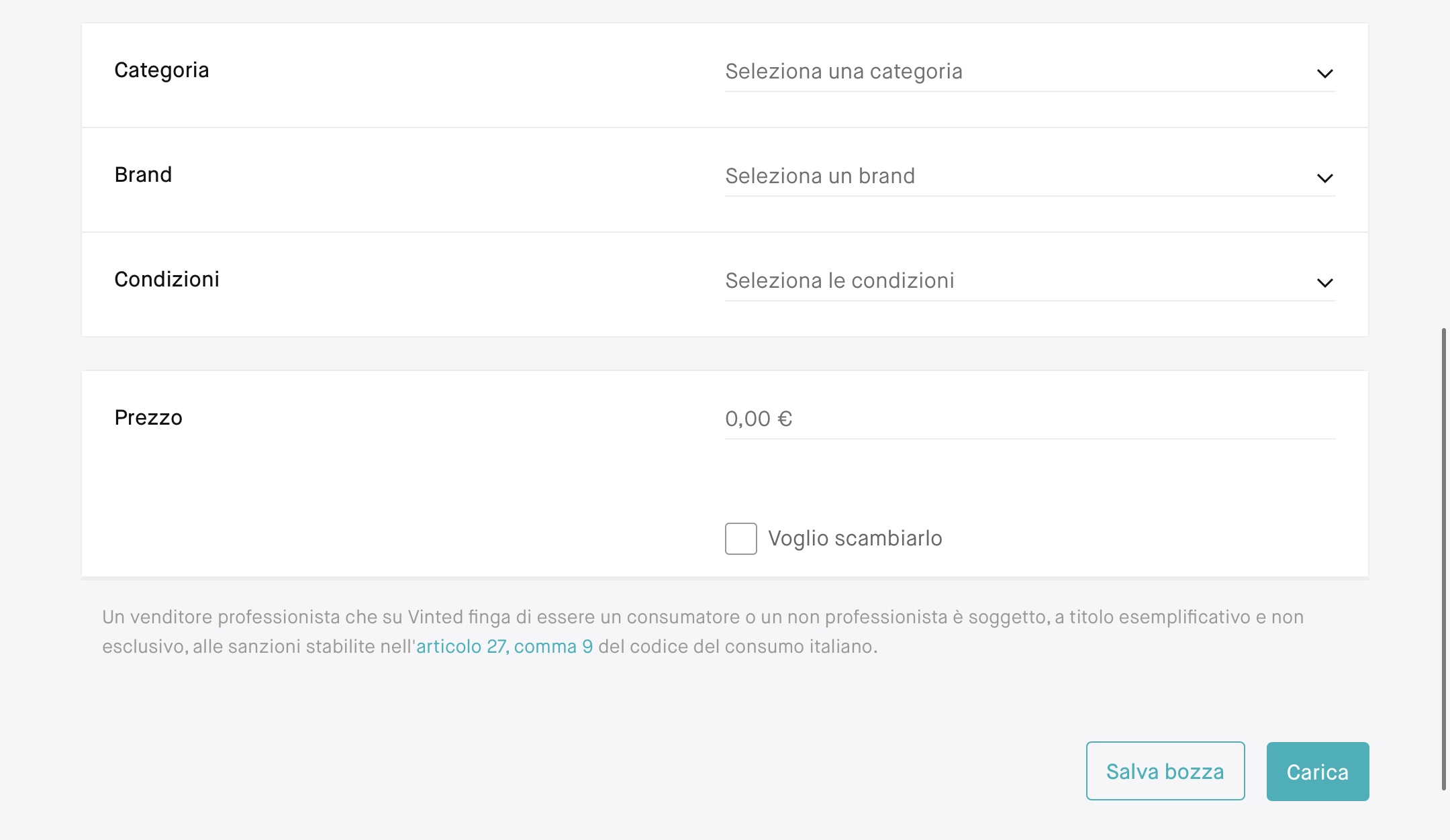Screen dimensions: 1450x840
Task: Click the Condizioni dropdown chevron arrow
Action: click(1324, 282)
